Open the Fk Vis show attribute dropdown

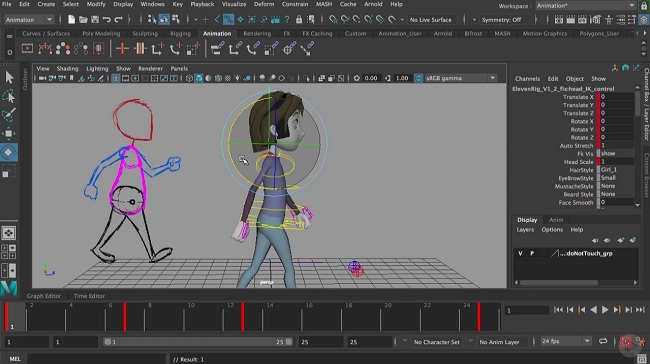[x=616, y=153]
